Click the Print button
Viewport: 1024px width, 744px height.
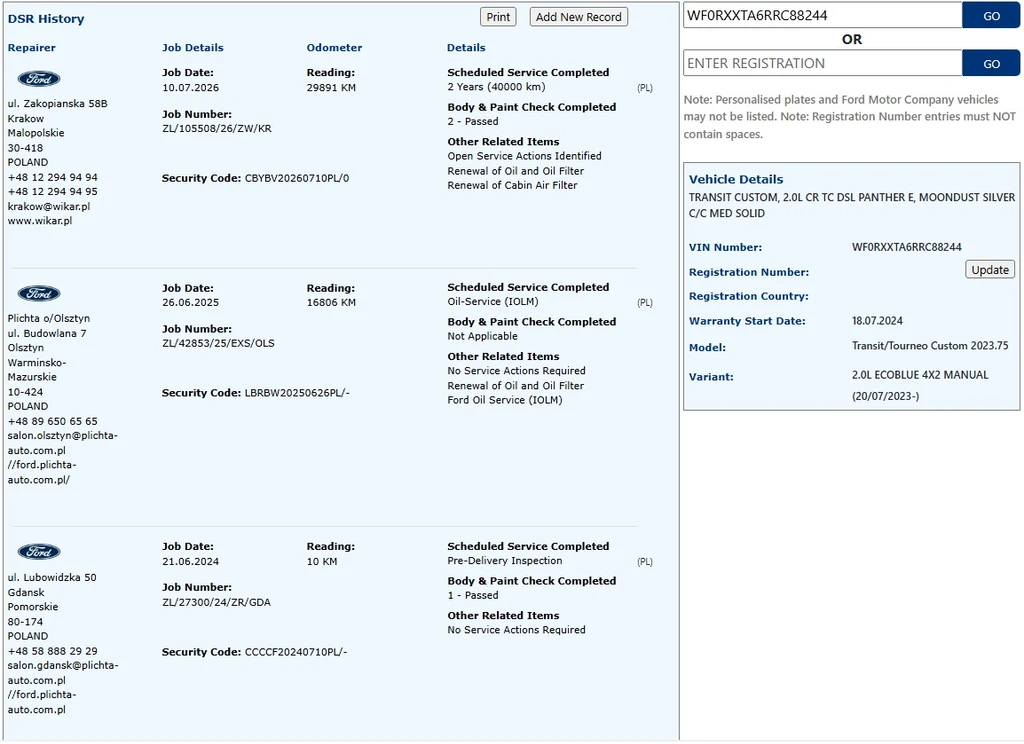tap(498, 17)
